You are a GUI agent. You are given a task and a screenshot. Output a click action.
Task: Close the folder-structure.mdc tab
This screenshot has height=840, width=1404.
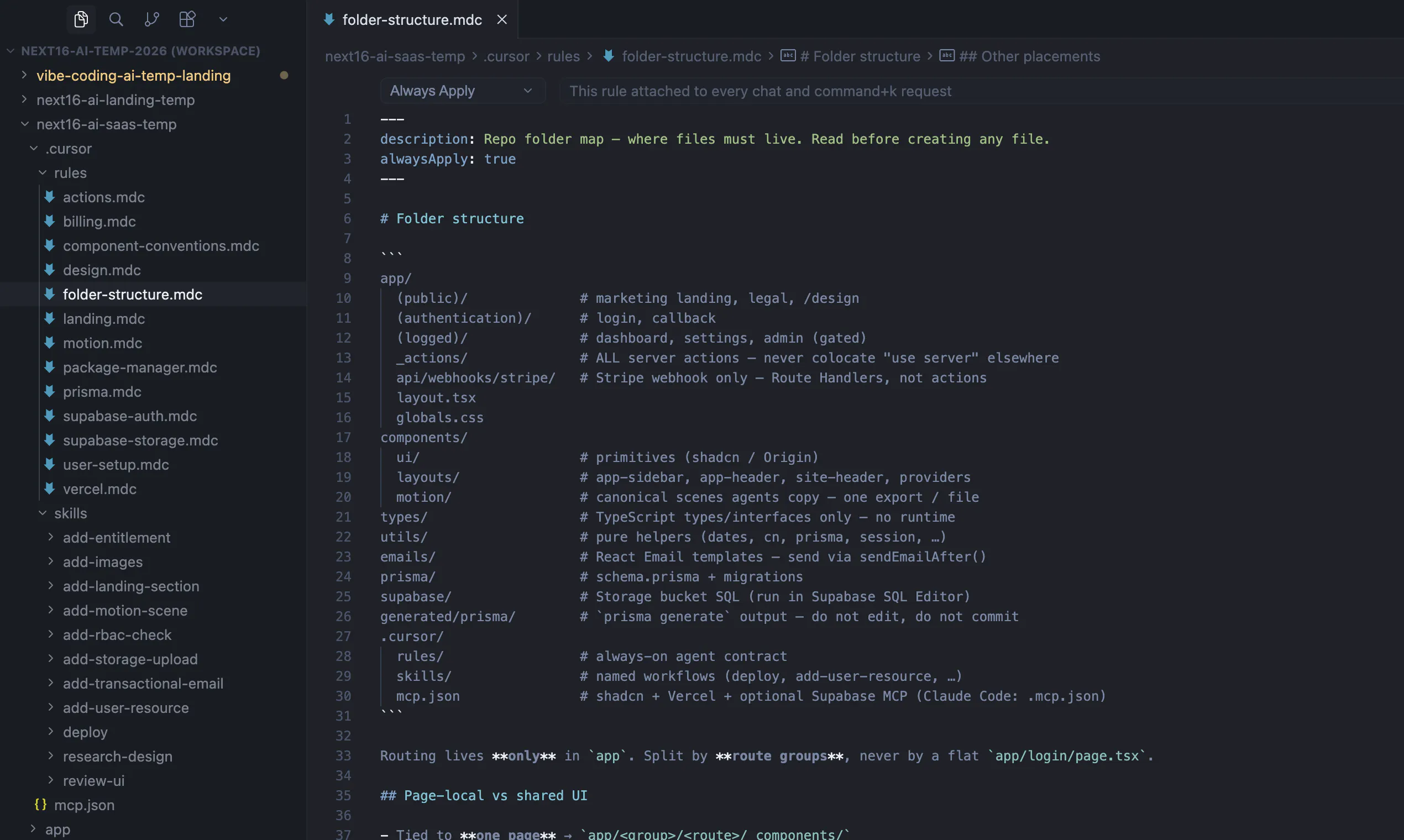501,19
